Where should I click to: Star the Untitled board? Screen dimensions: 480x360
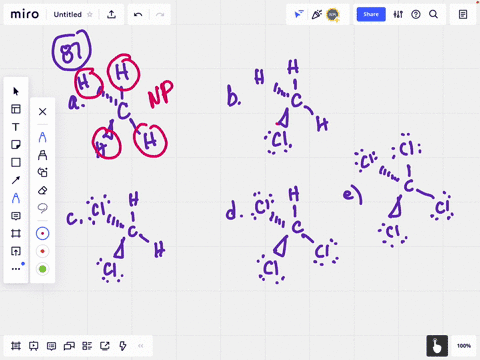90,14
